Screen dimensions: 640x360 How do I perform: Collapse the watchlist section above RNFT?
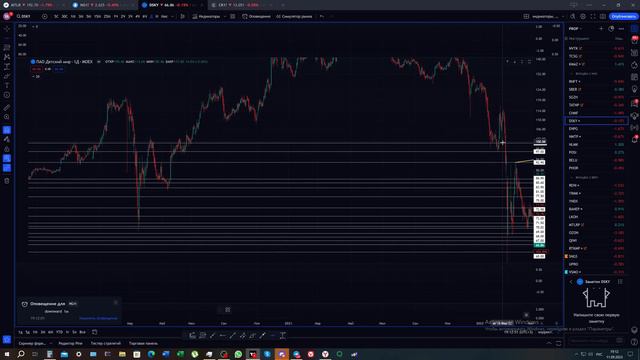click(x=572, y=74)
